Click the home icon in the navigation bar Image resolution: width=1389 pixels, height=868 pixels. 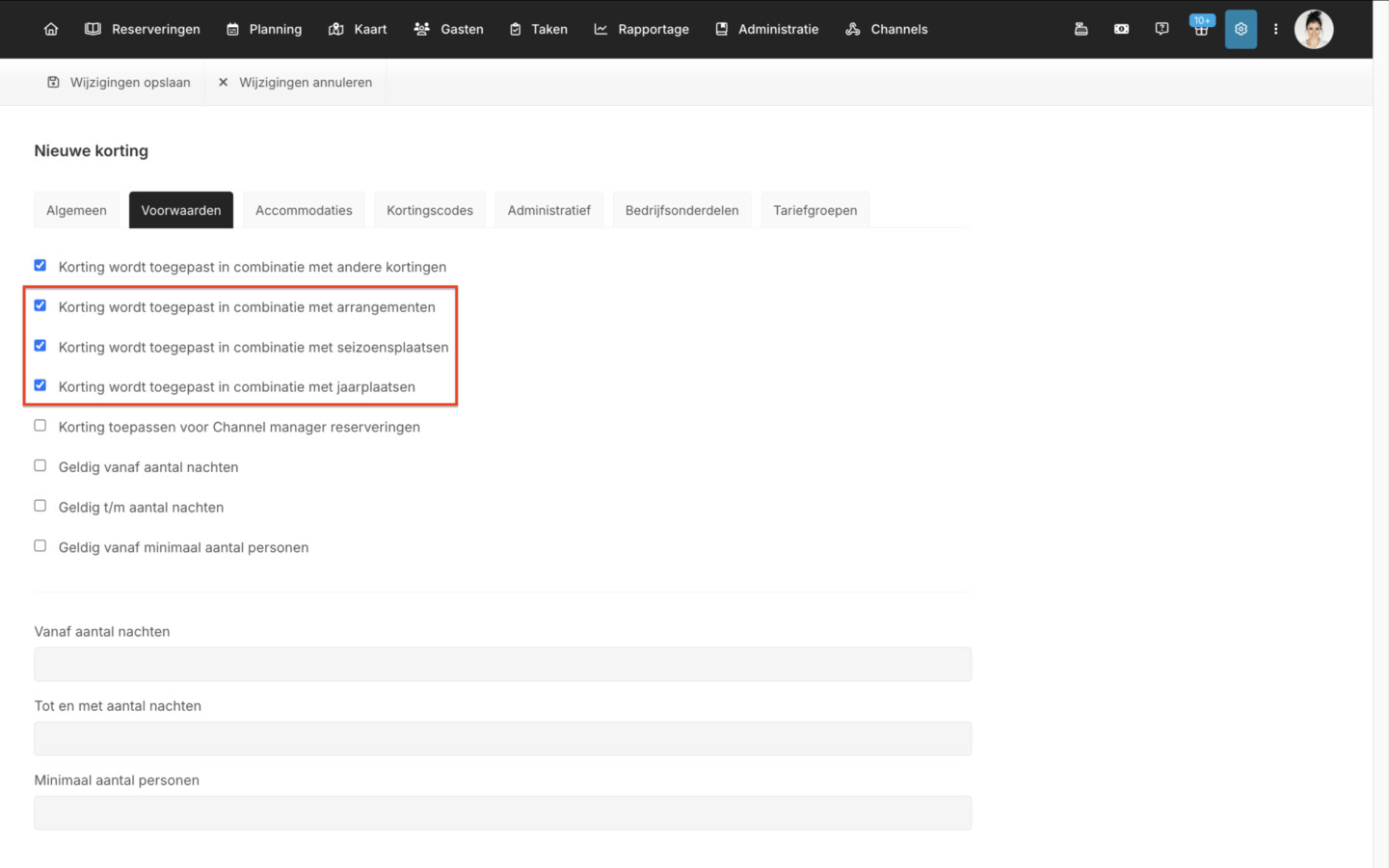pyautogui.click(x=51, y=29)
